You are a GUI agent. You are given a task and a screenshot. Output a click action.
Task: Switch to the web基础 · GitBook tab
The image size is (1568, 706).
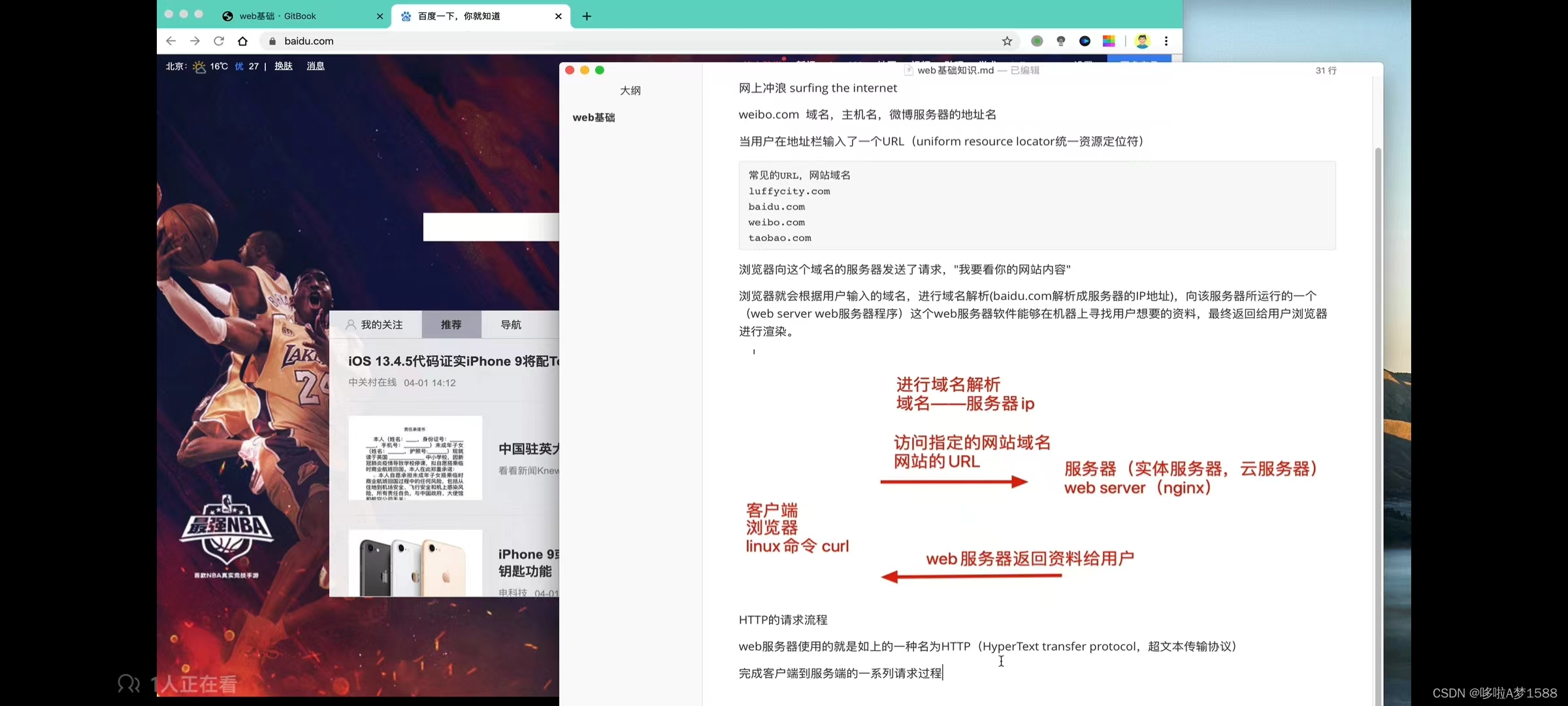point(278,16)
